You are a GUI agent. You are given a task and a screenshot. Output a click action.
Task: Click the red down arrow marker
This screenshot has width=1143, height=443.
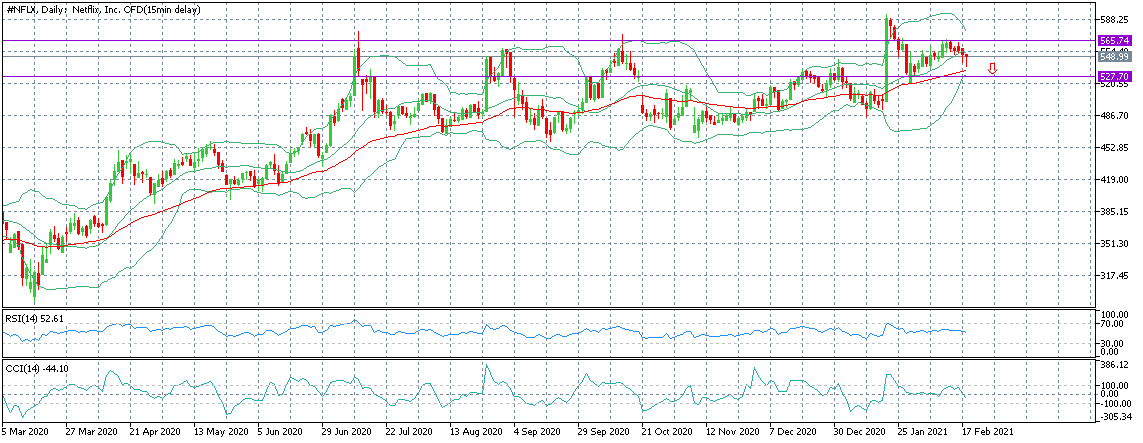click(992, 69)
